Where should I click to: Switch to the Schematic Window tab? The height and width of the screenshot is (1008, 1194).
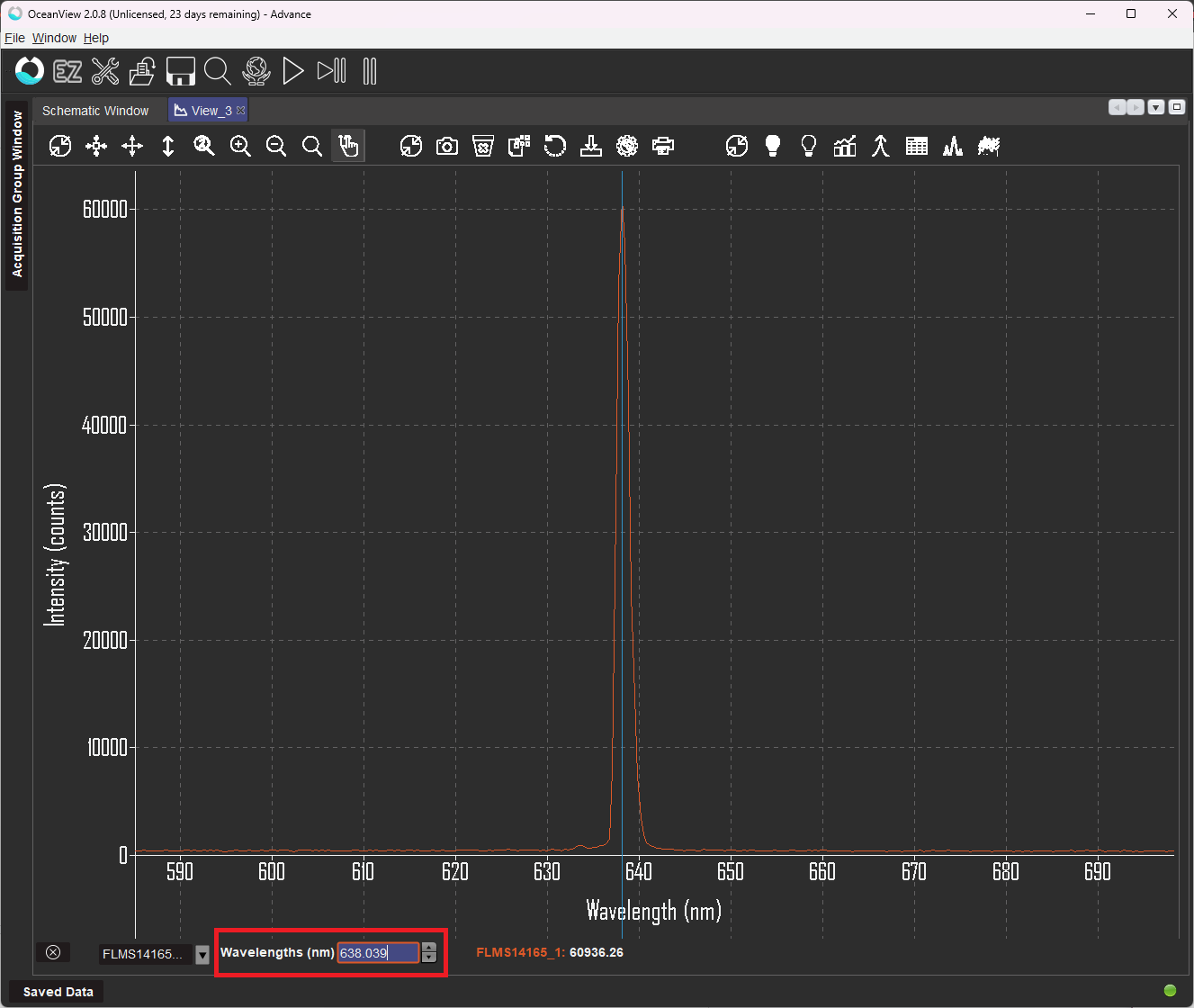pos(95,111)
